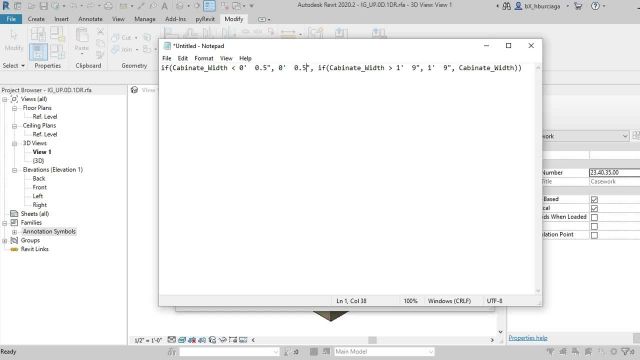Click in the Notepad text editing area

click(x=347, y=180)
